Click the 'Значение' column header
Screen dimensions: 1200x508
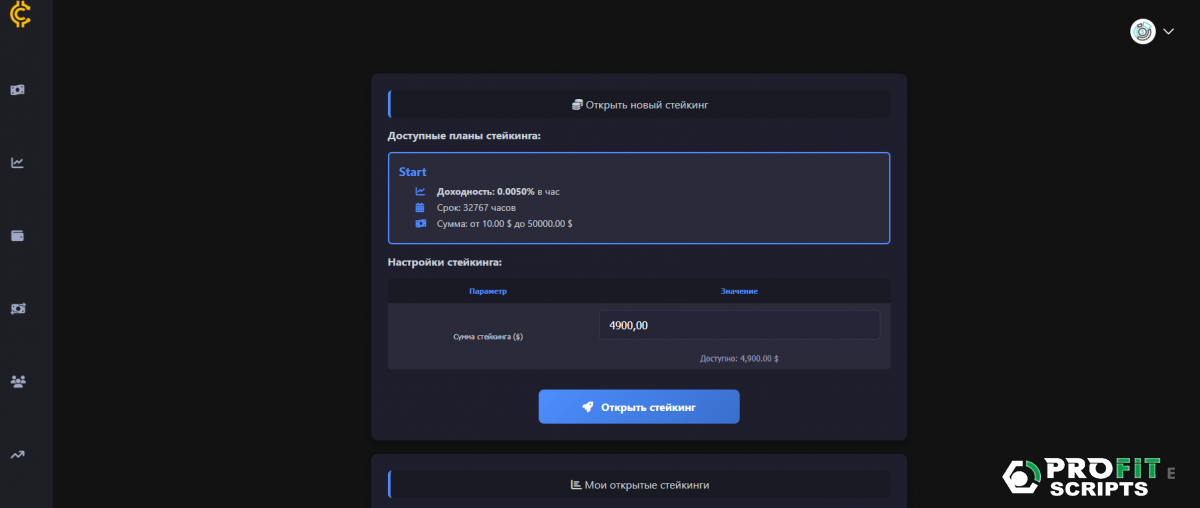(x=739, y=291)
